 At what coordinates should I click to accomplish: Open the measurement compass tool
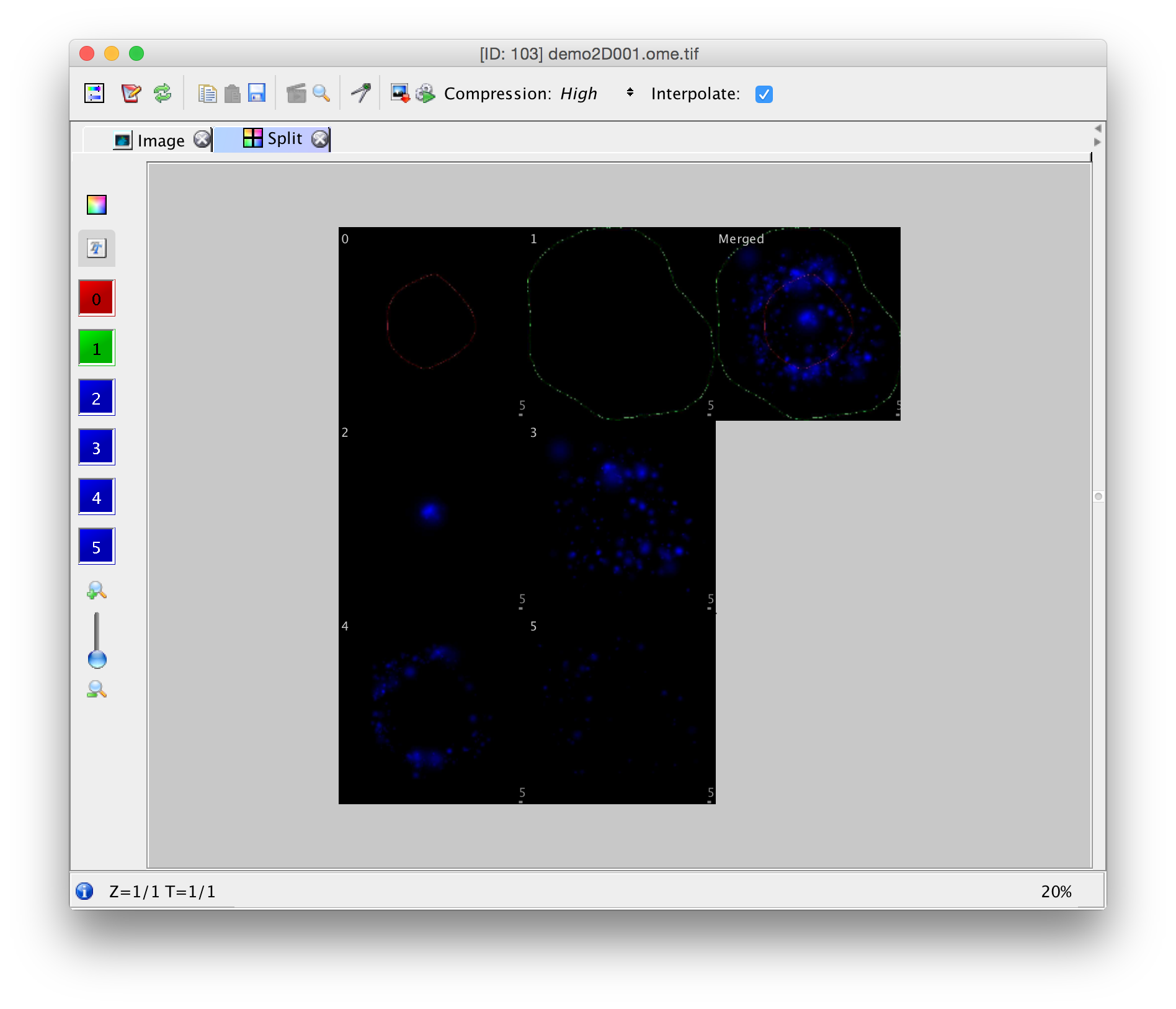[361, 93]
